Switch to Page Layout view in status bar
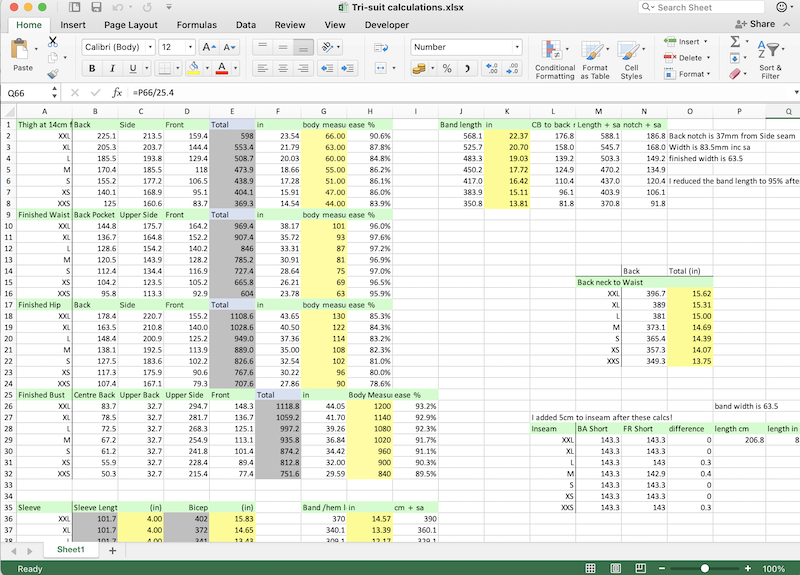Image resolution: width=800 pixels, height=575 pixels. tap(616, 568)
